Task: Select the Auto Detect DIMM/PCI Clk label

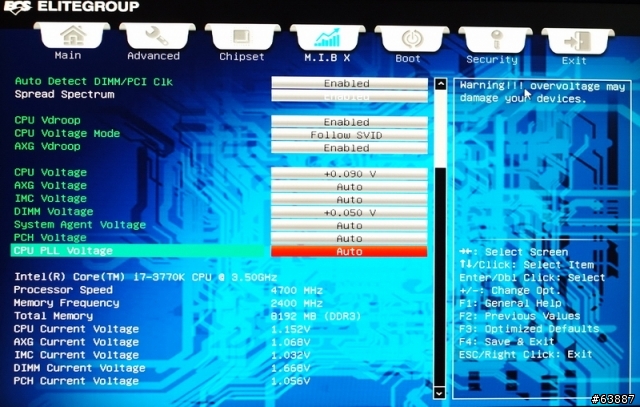Action: [x=93, y=81]
